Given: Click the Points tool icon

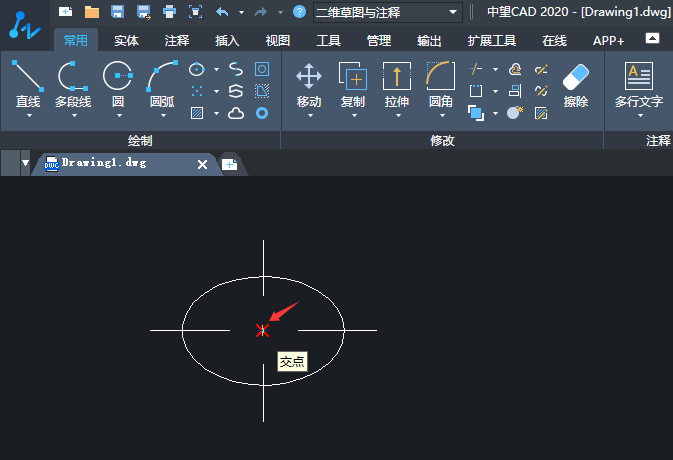Looking at the screenshot, I should [x=197, y=91].
